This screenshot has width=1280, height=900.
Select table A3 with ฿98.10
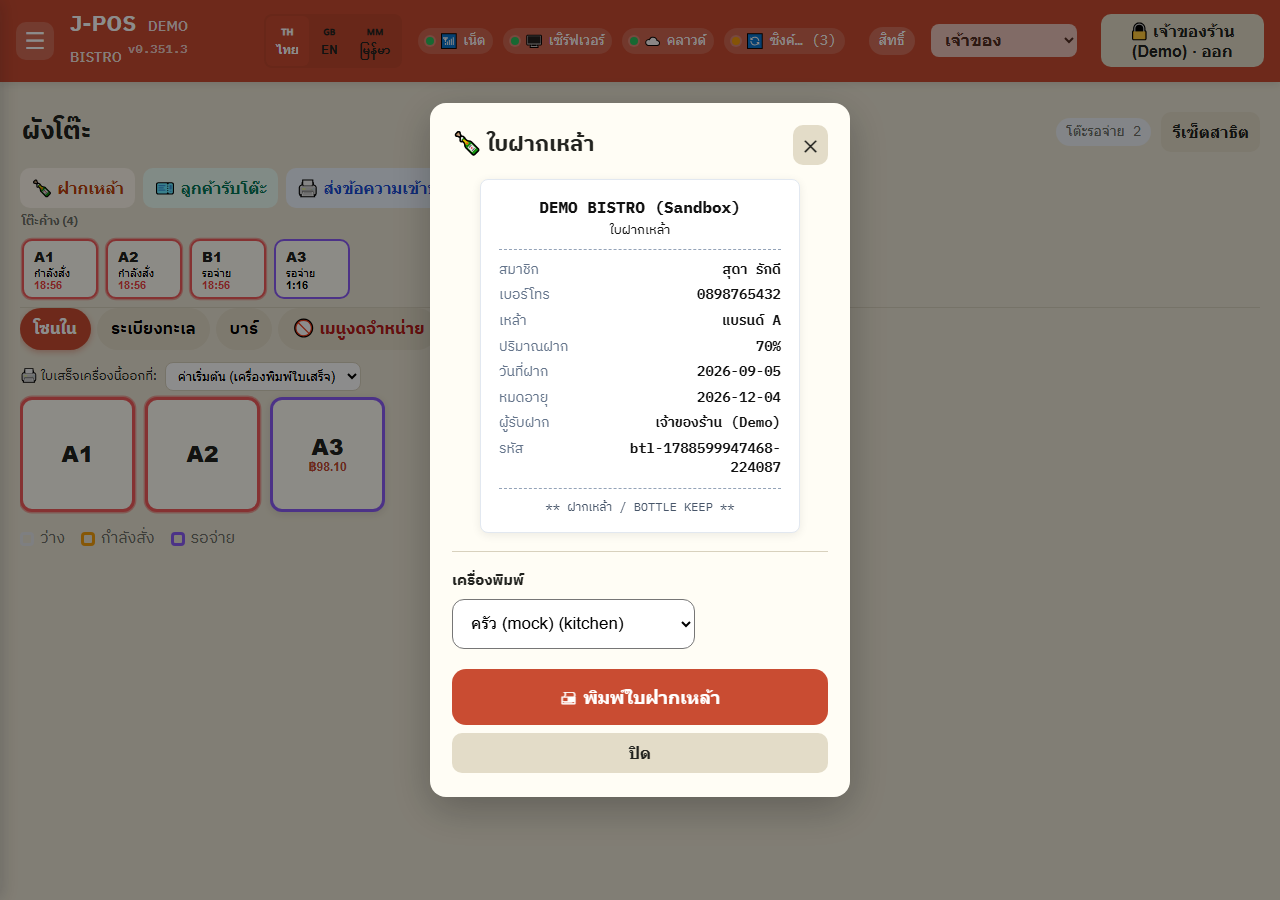(x=327, y=454)
